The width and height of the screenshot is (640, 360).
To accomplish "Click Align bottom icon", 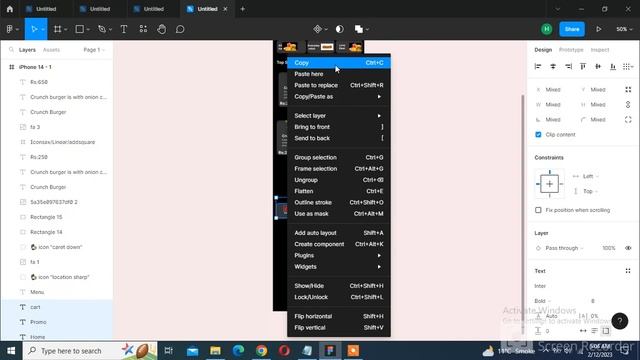I will pyautogui.click(x=613, y=67).
